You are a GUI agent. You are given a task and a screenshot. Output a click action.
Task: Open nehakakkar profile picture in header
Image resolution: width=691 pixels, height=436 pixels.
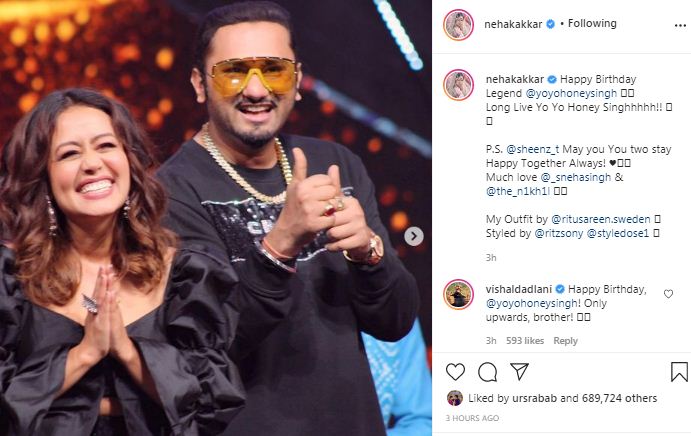(458, 25)
